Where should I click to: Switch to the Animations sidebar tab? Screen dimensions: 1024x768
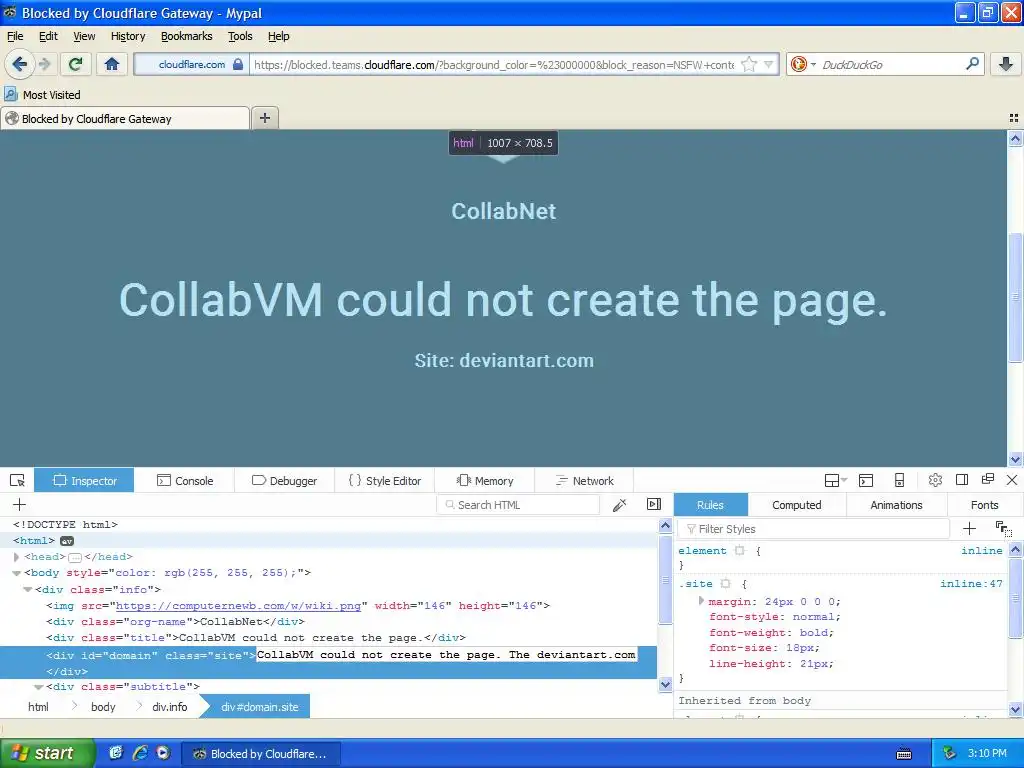tap(896, 505)
